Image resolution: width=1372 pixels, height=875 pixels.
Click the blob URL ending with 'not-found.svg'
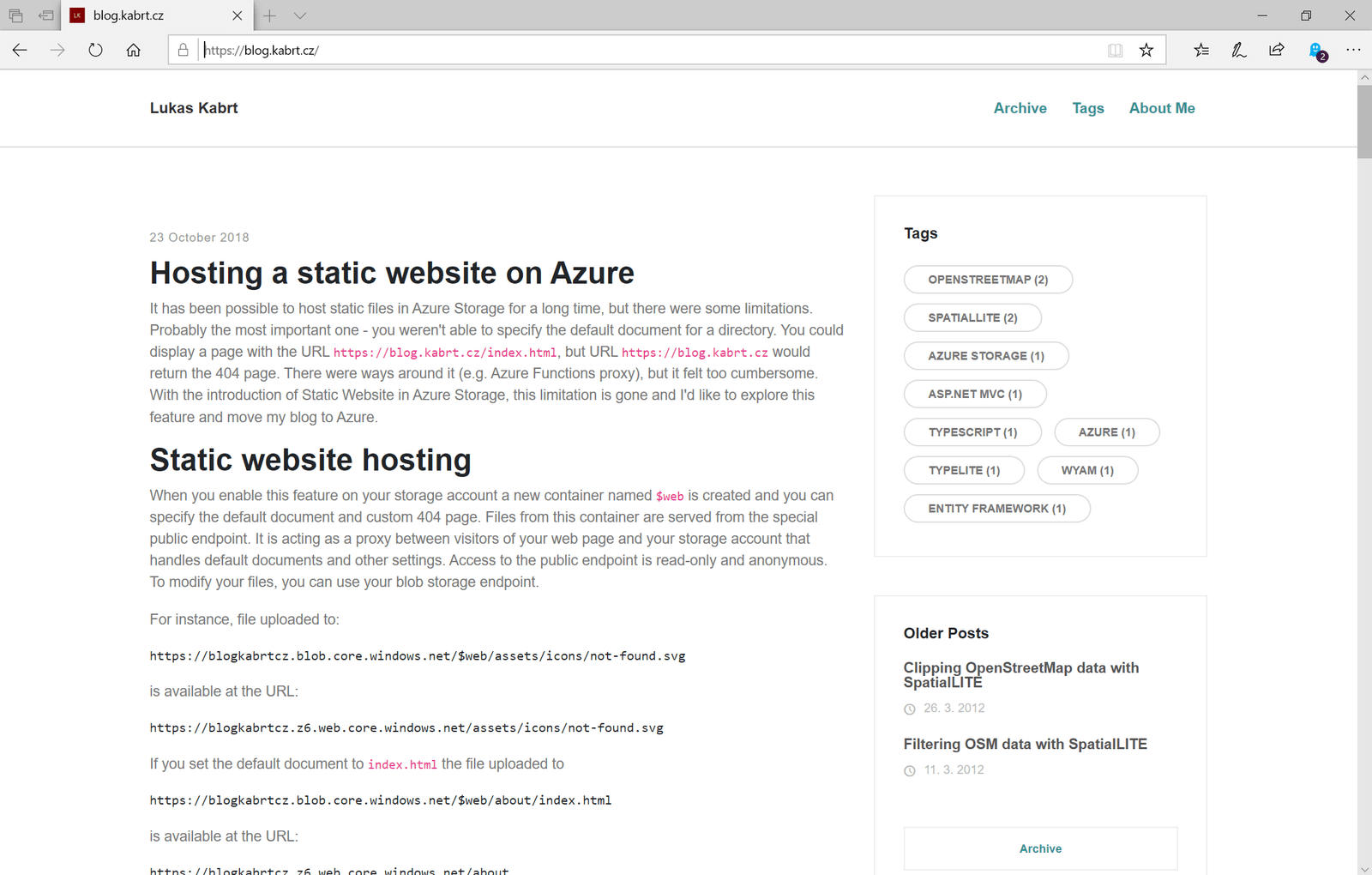tap(418, 656)
